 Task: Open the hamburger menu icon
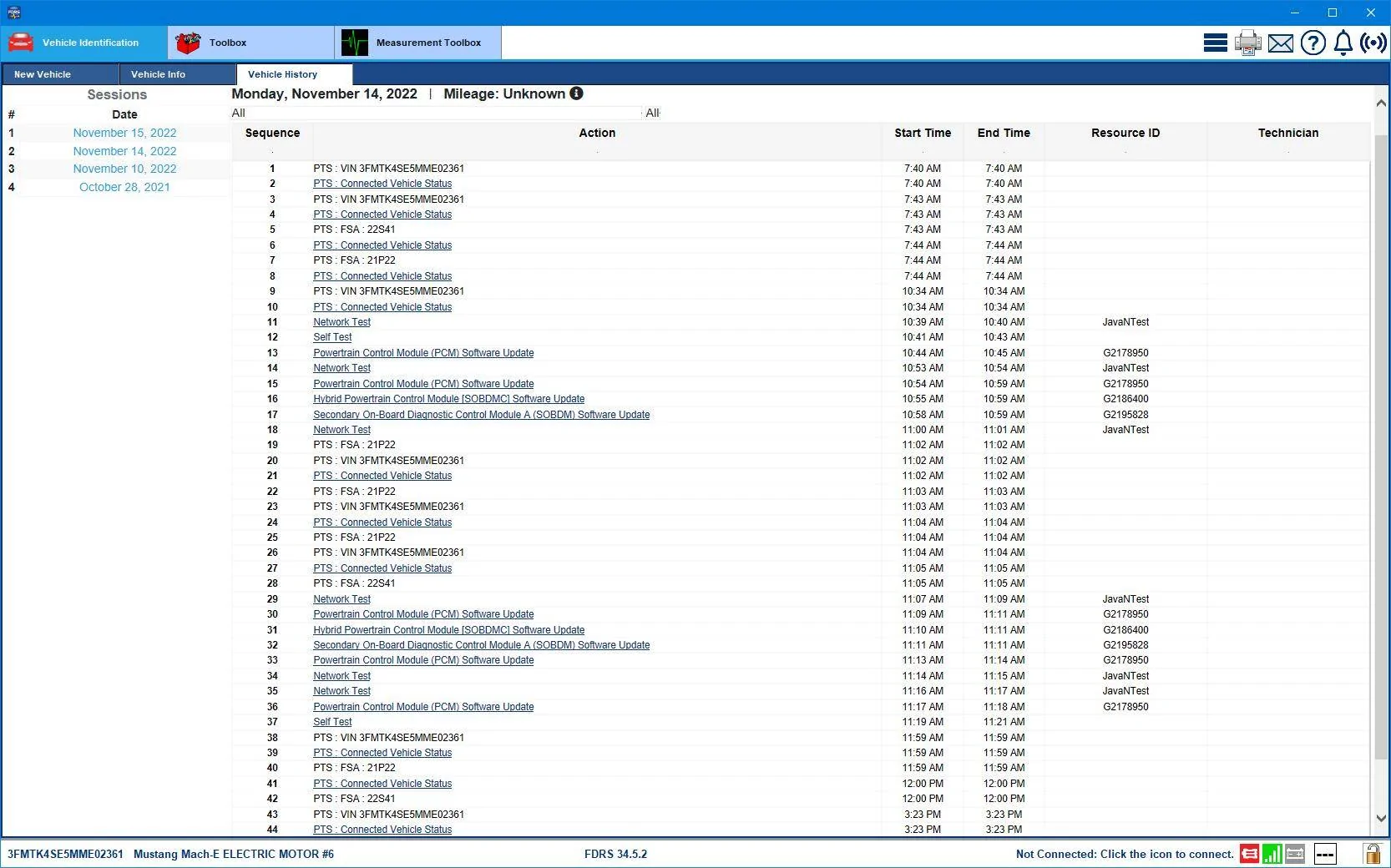(x=1215, y=43)
